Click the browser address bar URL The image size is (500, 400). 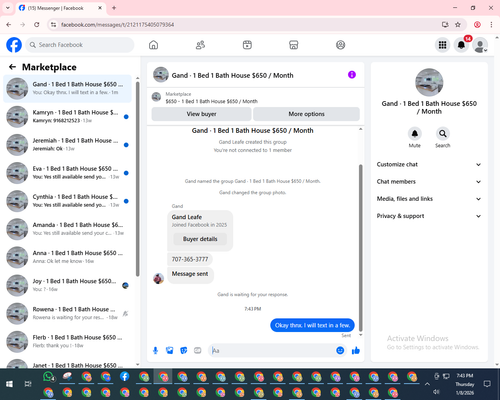point(117,25)
